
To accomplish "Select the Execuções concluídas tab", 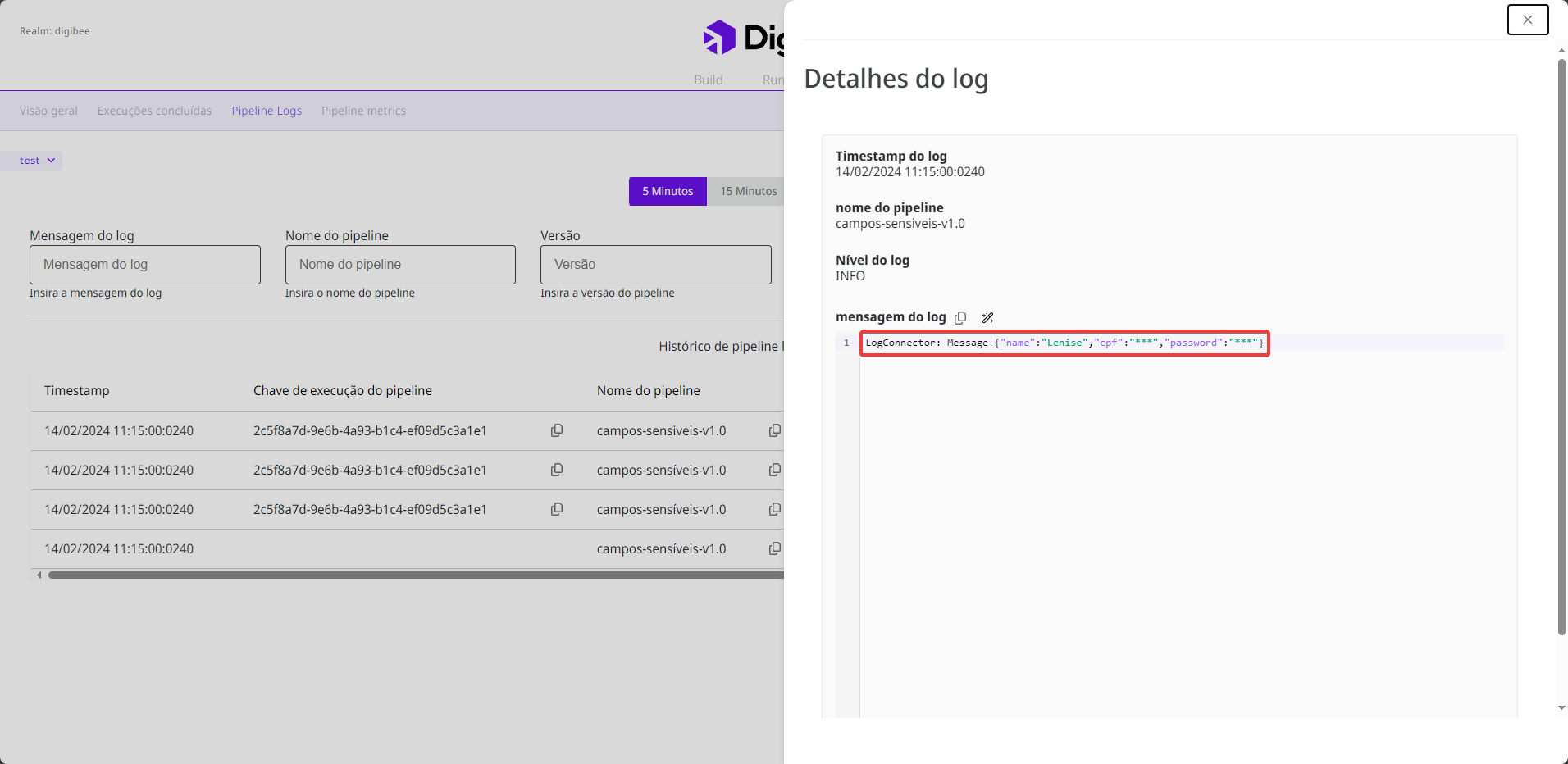I will click(154, 110).
